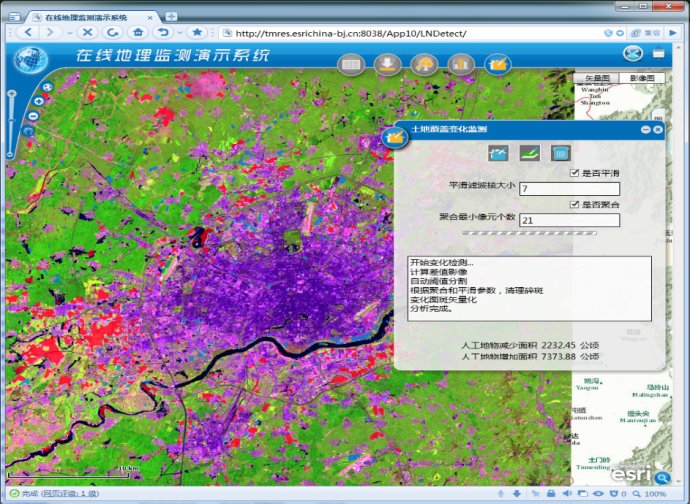Click the download arrow tool in the top toolbar
Screen dimensions: 690x504
point(387,65)
